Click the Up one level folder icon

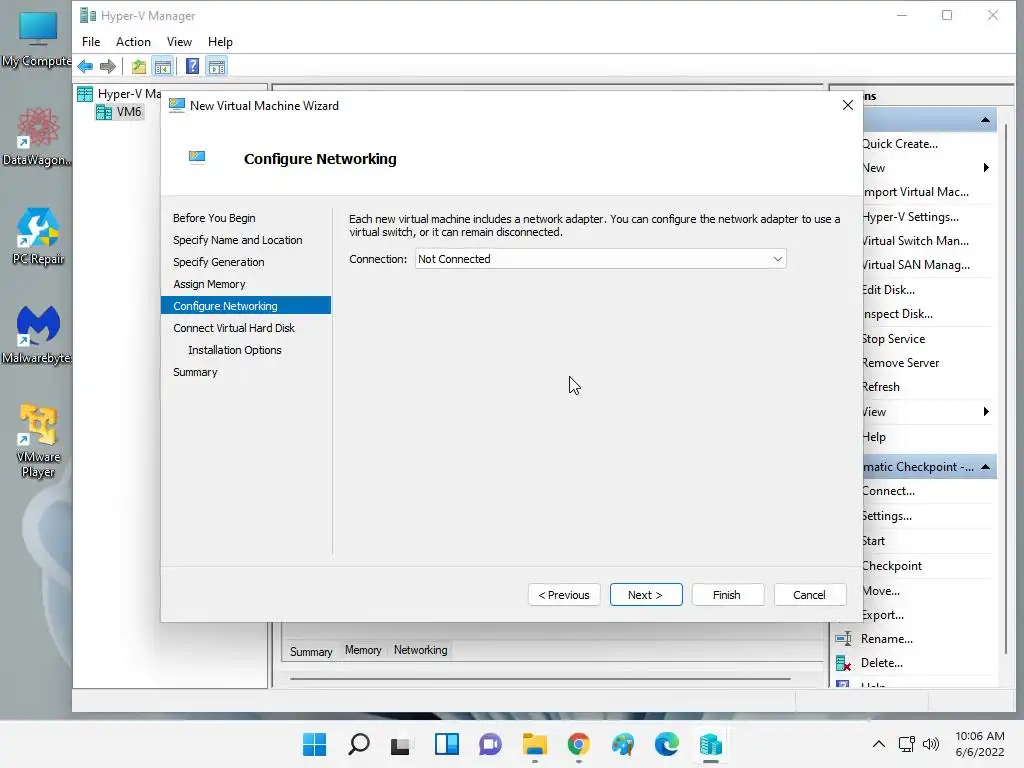click(x=138, y=67)
